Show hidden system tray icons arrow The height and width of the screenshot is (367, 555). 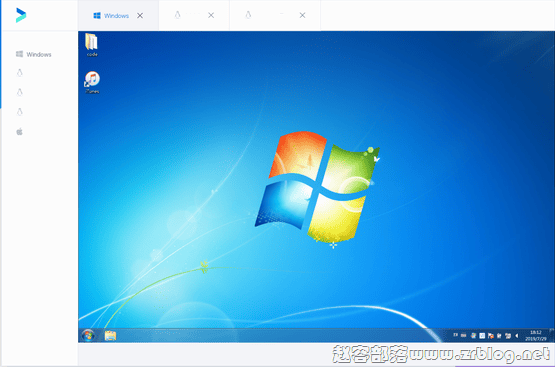tap(516, 336)
